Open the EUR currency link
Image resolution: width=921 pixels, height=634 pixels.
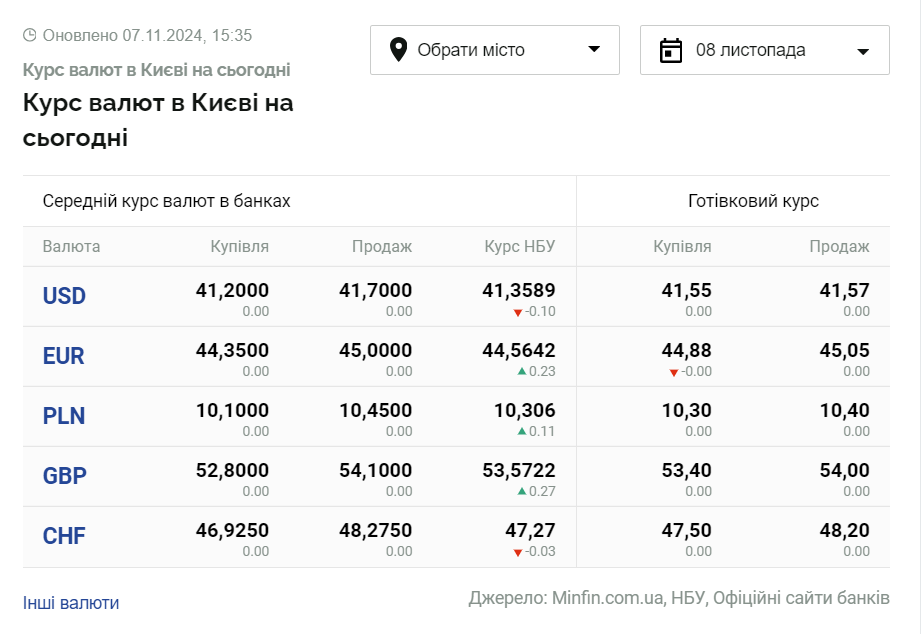click(x=63, y=355)
